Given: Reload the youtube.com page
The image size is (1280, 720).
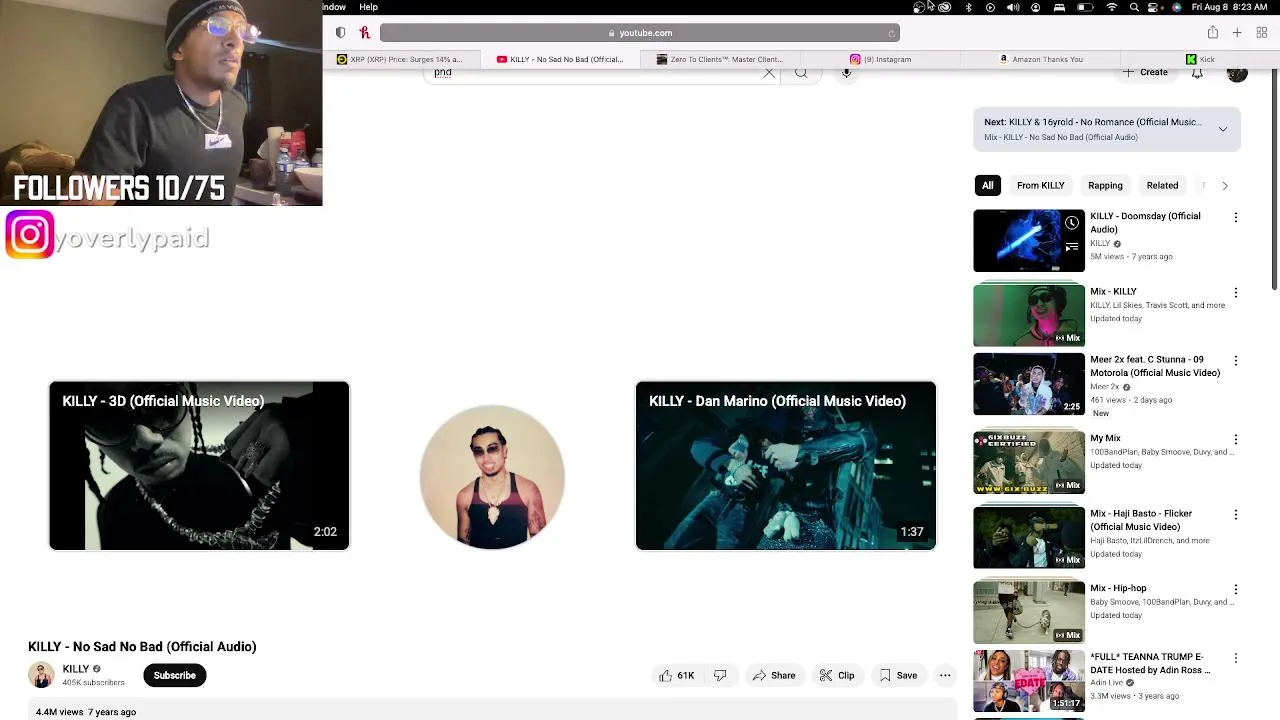Looking at the screenshot, I should pyautogui.click(x=891, y=33).
